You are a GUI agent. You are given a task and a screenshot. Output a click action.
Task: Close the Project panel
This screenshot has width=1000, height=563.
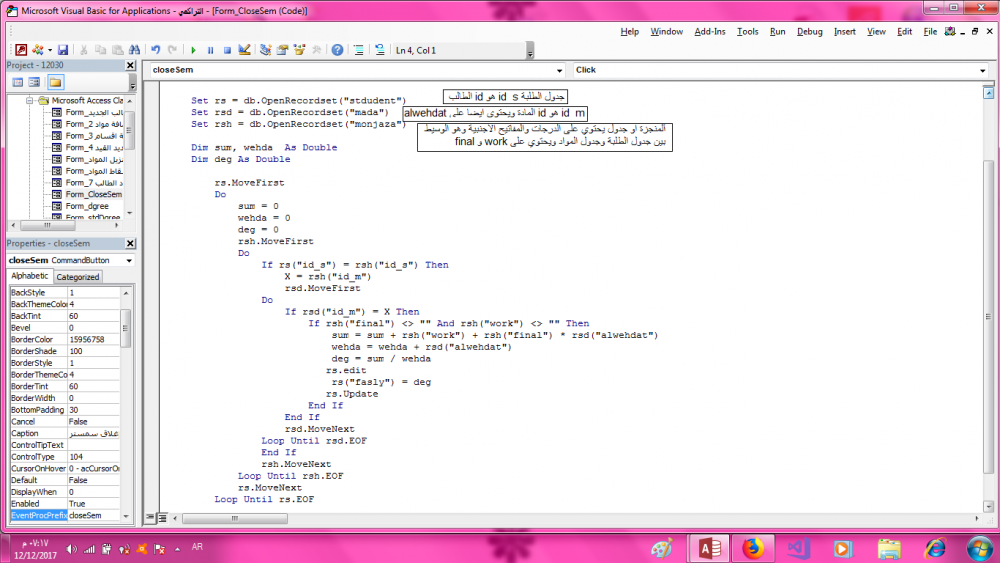tap(130, 65)
